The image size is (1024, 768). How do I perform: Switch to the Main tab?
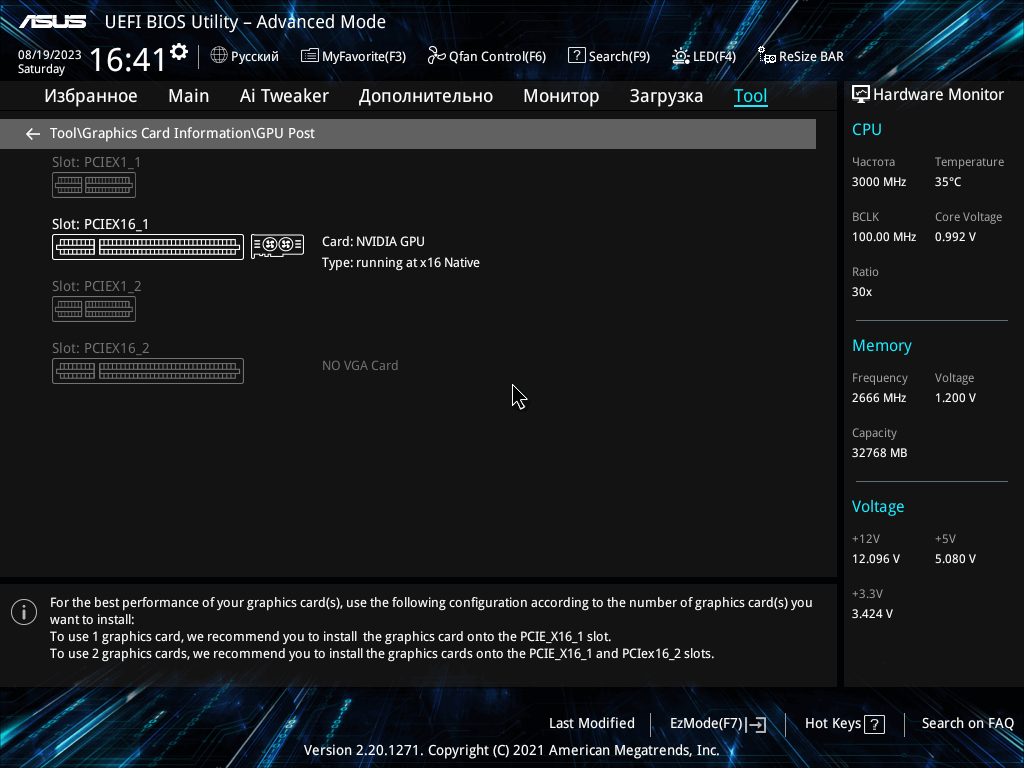tap(189, 96)
